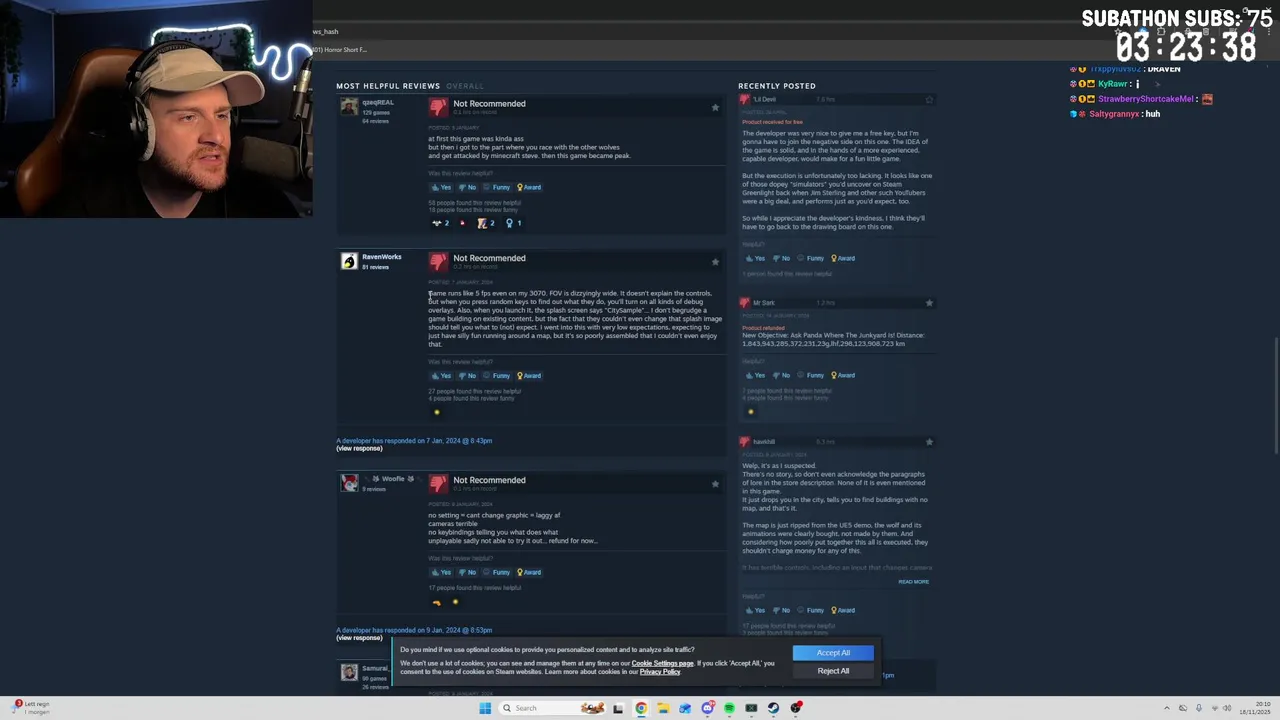Vote Yes on Mr Sark's review
1280x720 pixels.
[x=755, y=375]
